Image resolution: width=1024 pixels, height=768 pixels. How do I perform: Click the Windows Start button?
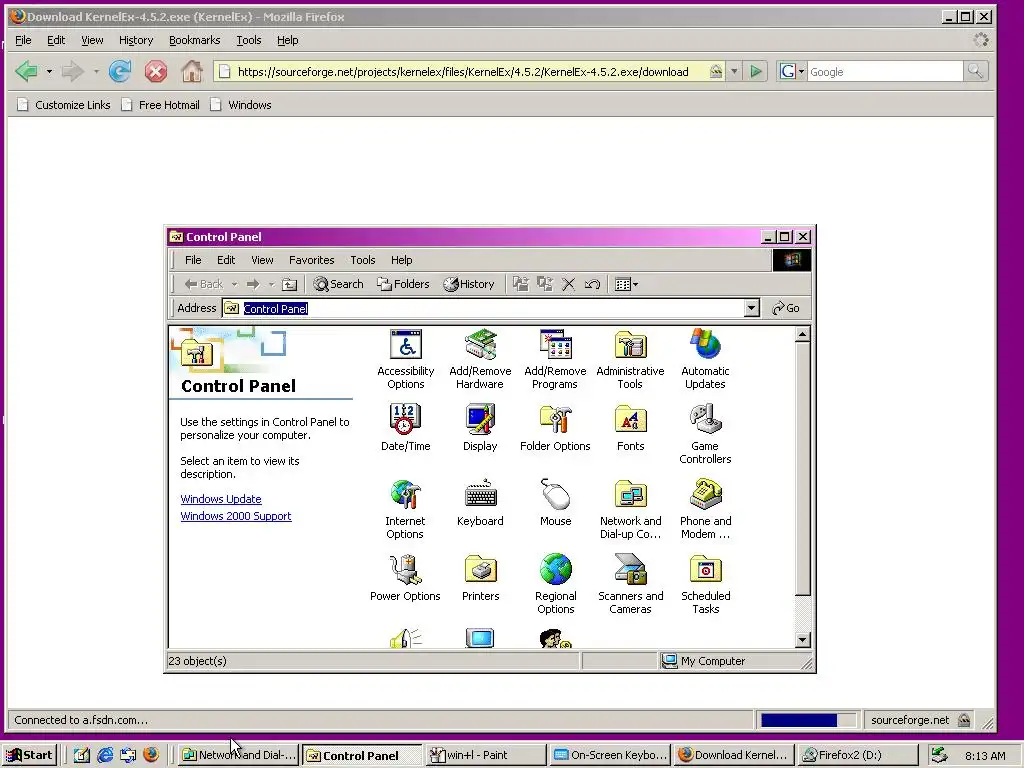click(30, 755)
